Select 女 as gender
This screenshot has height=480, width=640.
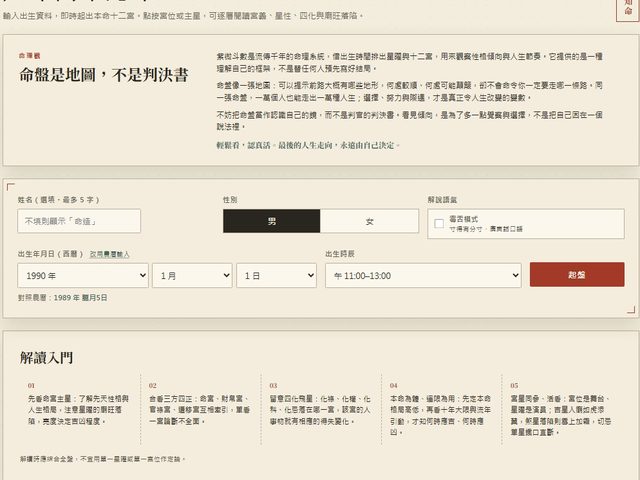[369, 221]
